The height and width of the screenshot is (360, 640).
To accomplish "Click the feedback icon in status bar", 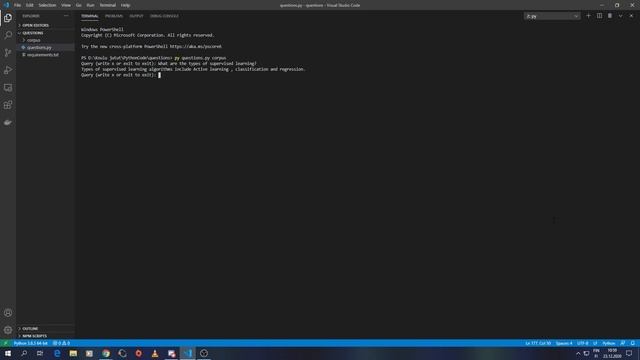I will coord(623,343).
